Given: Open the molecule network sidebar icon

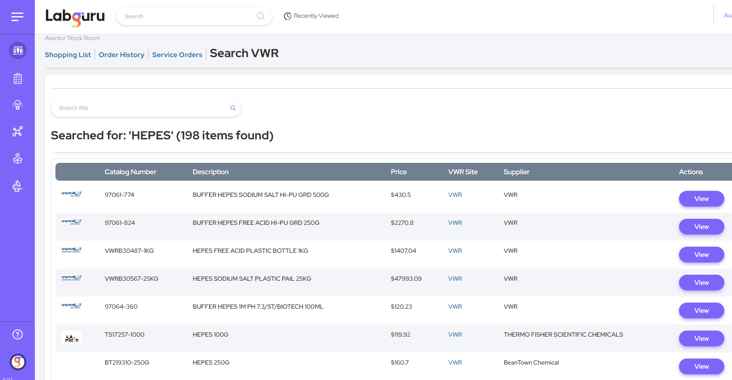Looking at the screenshot, I should tap(18, 132).
